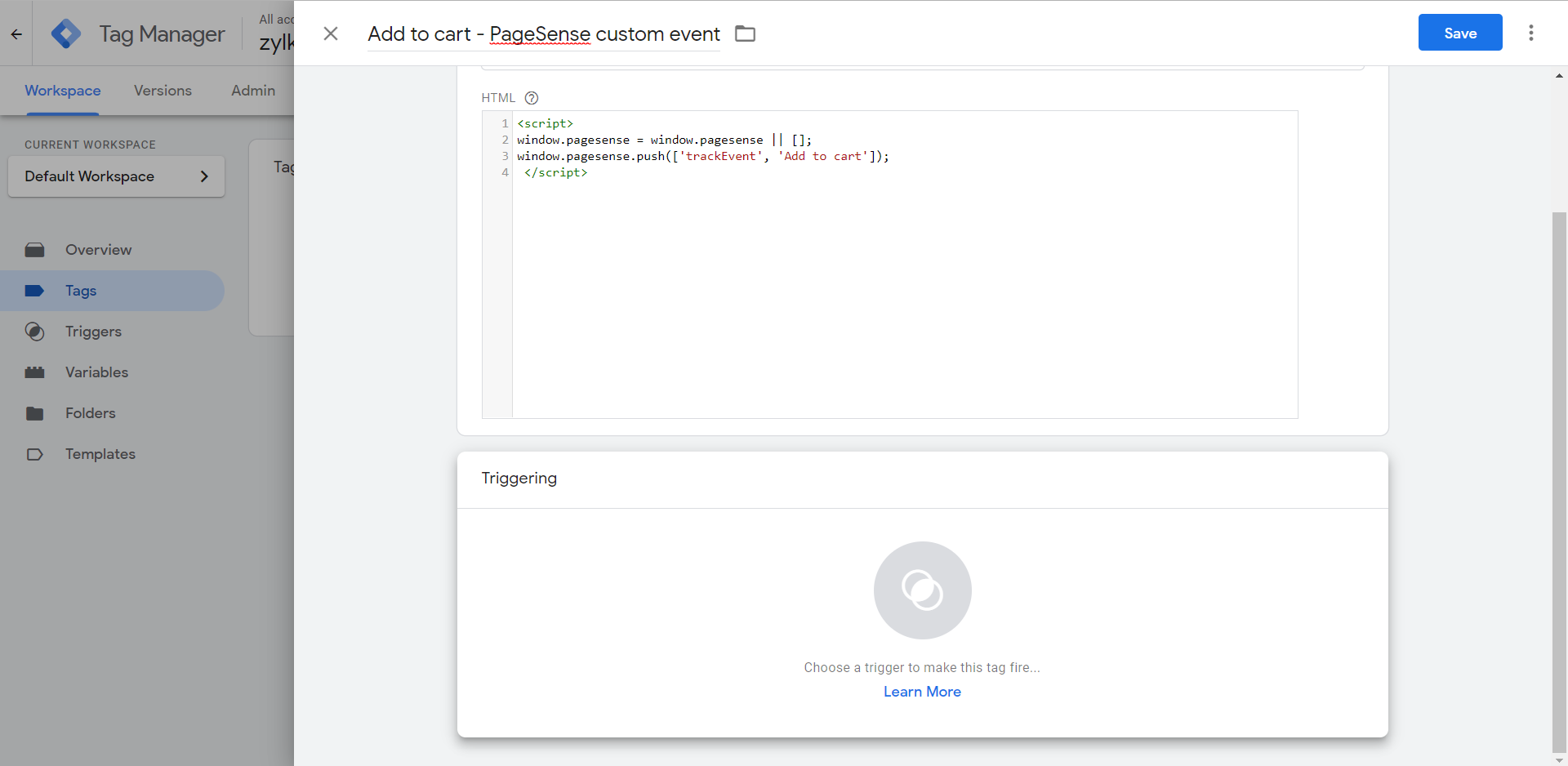Screen dimensions: 1568x766
Task: Click the window.pagesense assignment line
Action: [x=664, y=140]
